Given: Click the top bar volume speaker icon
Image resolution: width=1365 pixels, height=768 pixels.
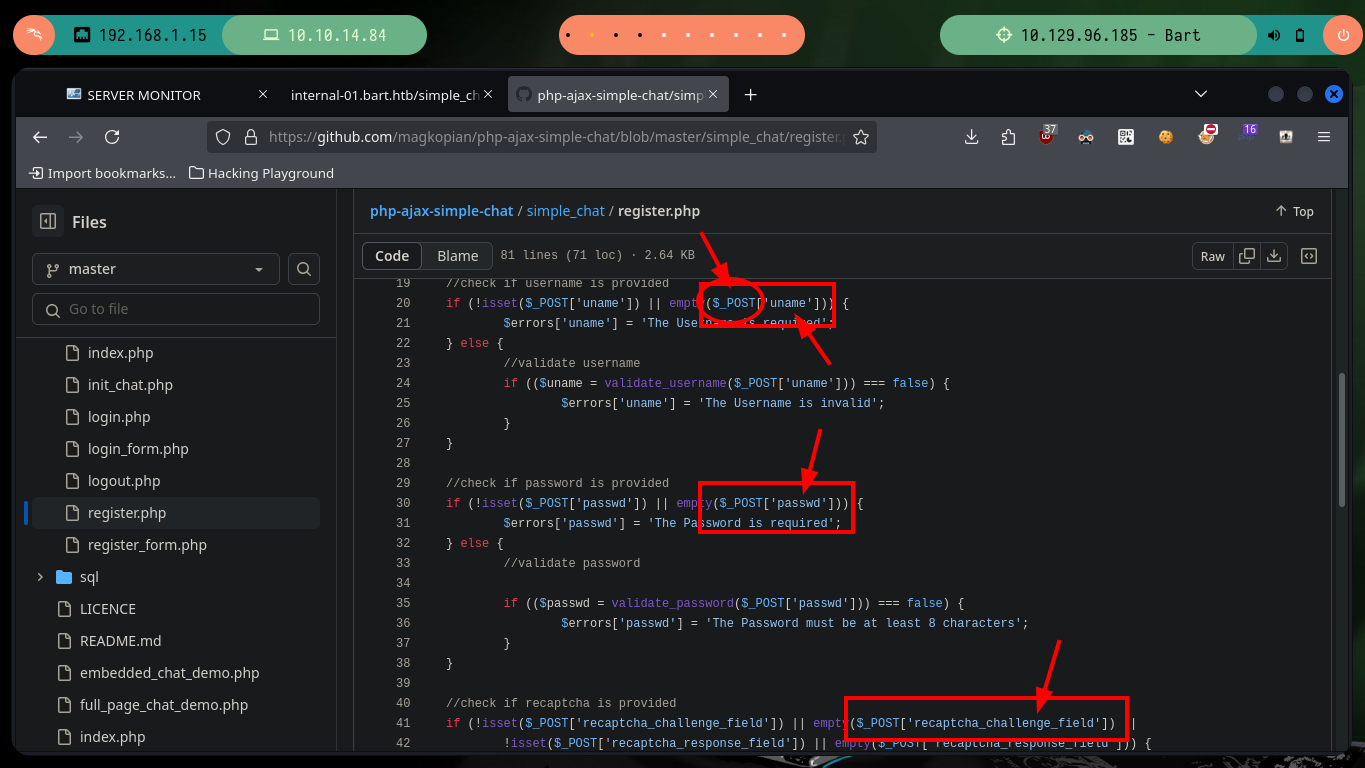Looking at the screenshot, I should [1274, 35].
